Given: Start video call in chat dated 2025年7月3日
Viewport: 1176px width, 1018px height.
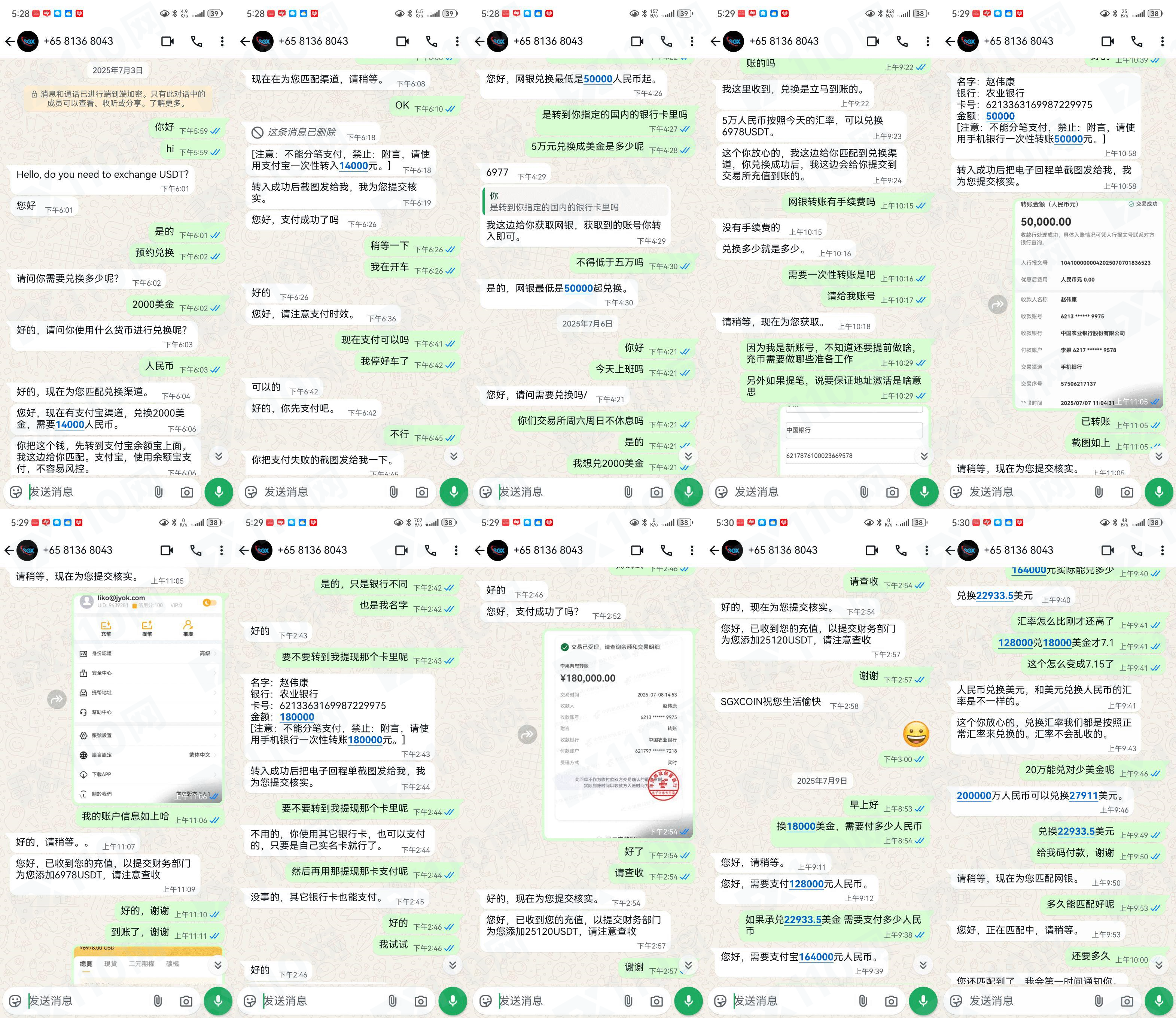Looking at the screenshot, I should coord(168,42).
